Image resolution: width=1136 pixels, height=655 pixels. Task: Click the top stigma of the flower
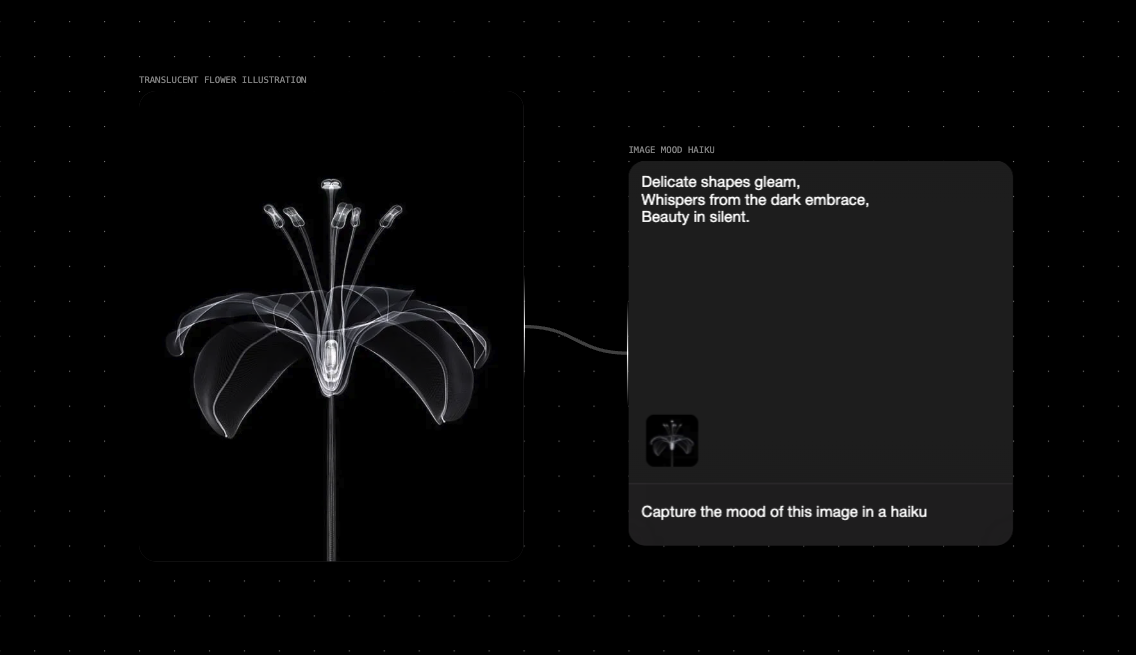pyautogui.click(x=331, y=184)
